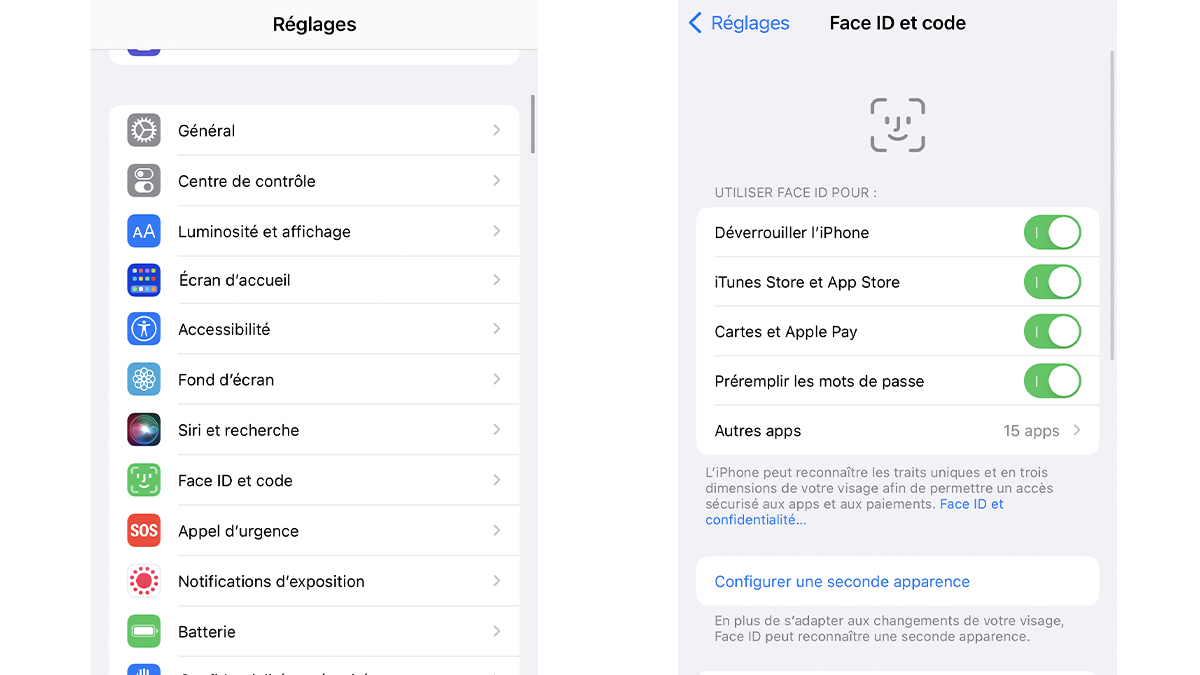Image resolution: width=1200 pixels, height=675 pixels.
Task: Choose Écran d'accueil label
Action: coord(234,280)
